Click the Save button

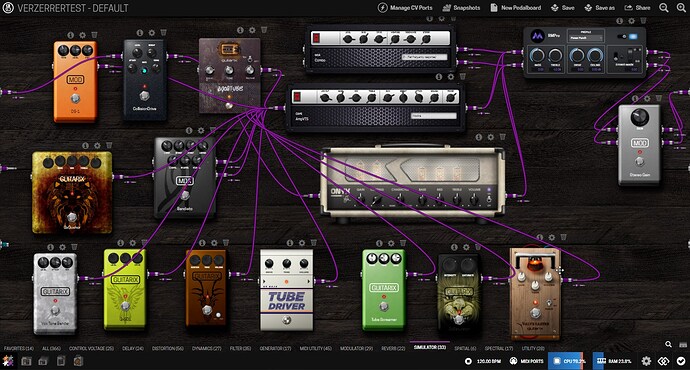562,7
